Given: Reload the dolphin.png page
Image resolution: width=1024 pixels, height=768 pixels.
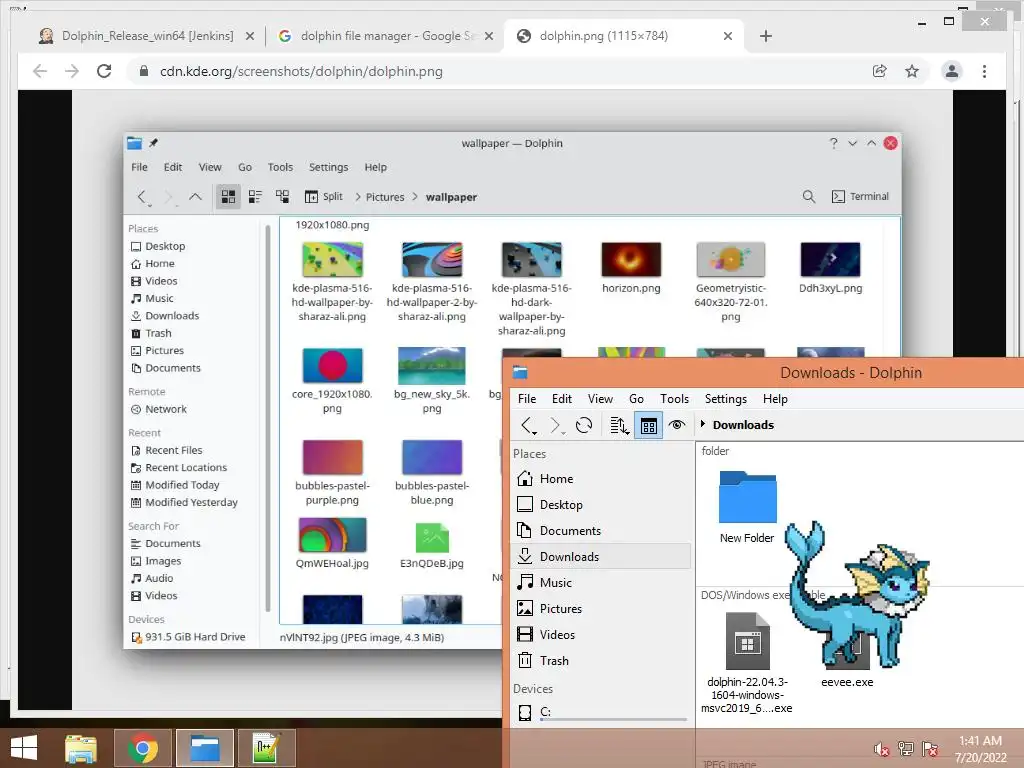Looking at the screenshot, I should coord(104,71).
